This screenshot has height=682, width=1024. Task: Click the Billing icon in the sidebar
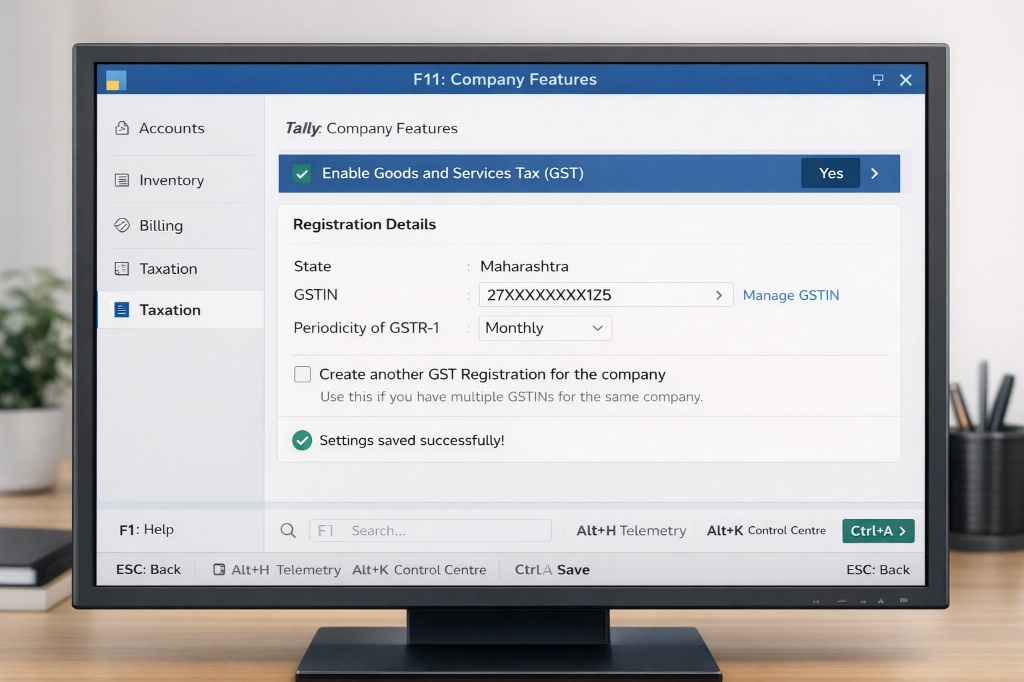pos(122,226)
